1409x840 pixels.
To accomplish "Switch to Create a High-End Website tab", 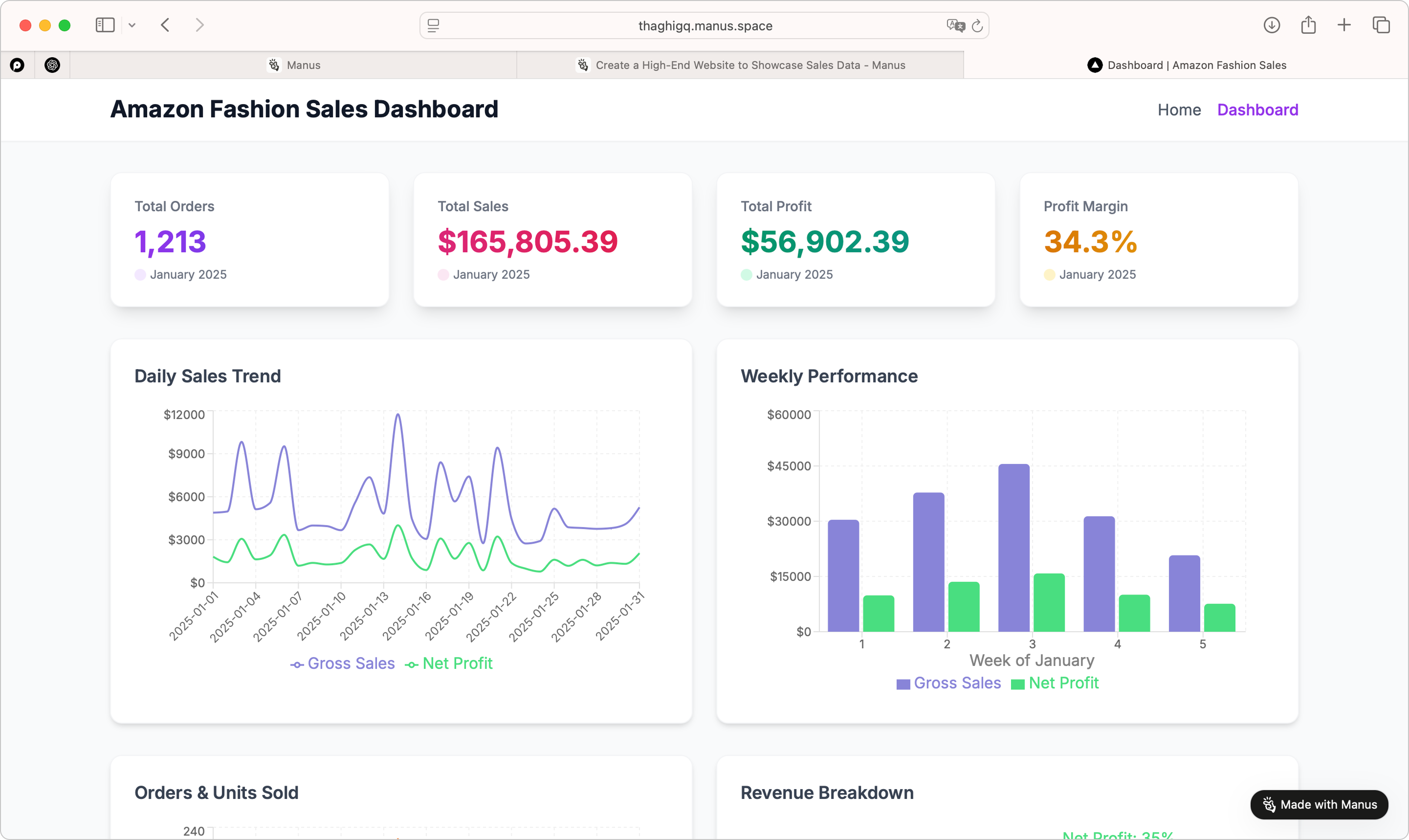I will tap(740, 65).
